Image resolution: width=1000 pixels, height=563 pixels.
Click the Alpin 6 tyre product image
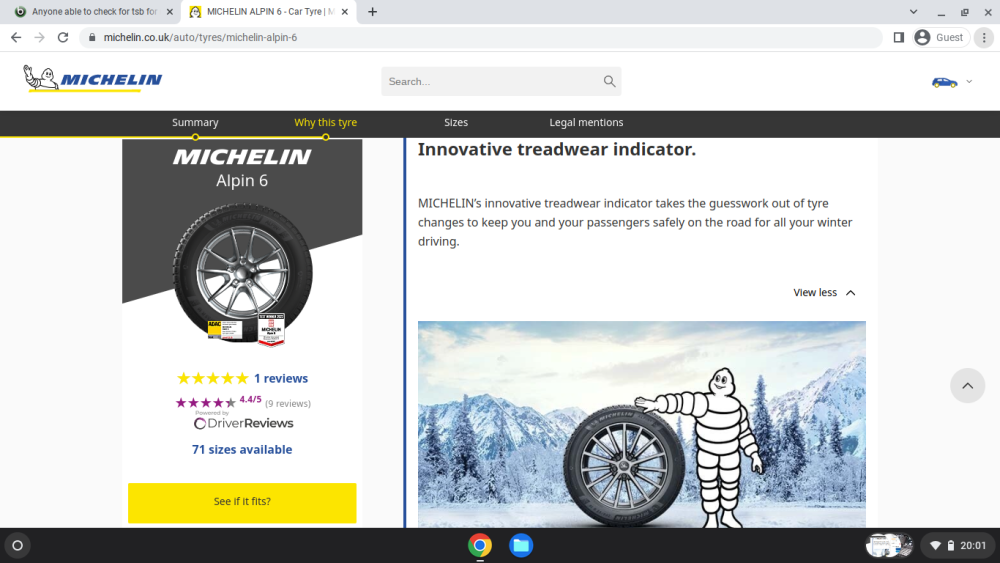(242, 273)
